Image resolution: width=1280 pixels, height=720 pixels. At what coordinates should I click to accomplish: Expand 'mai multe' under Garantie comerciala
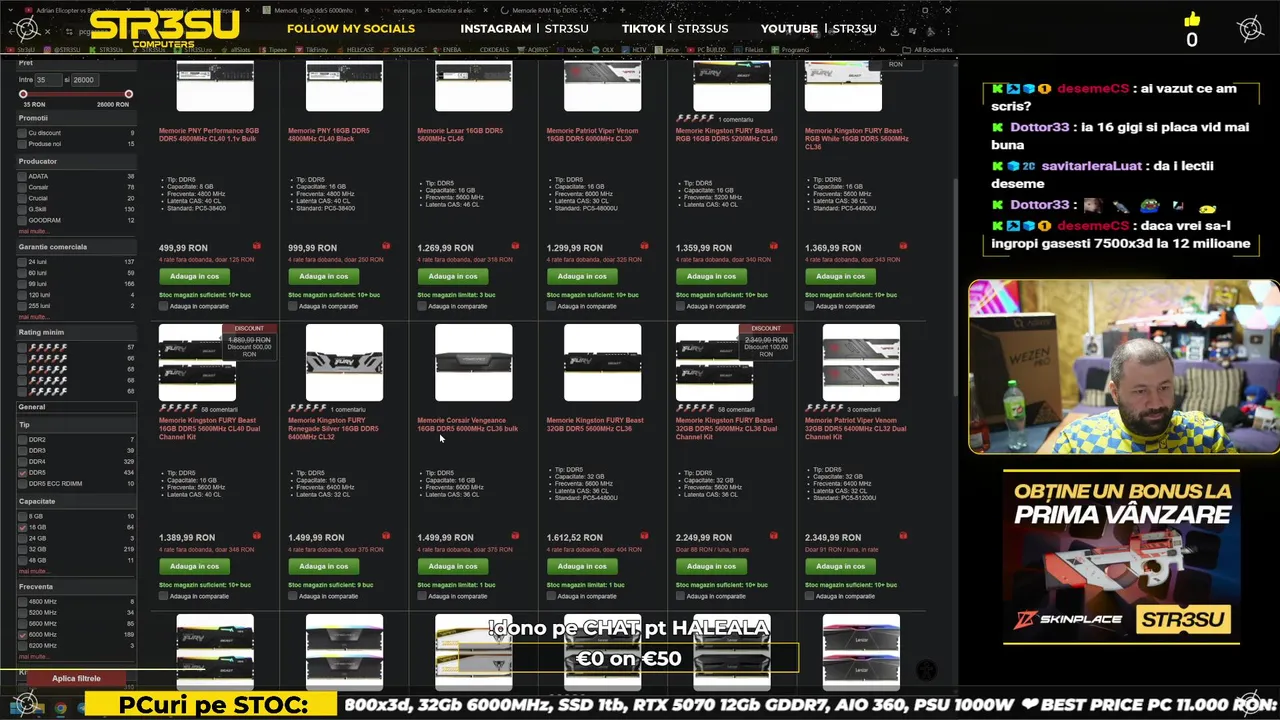pyautogui.click(x=32, y=317)
